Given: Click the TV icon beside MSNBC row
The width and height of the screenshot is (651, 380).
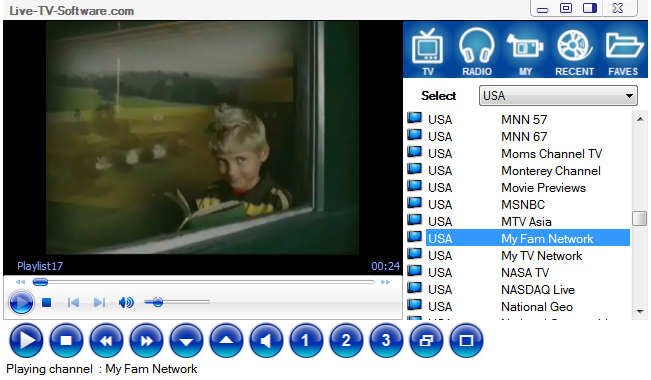Looking at the screenshot, I should (x=414, y=203).
